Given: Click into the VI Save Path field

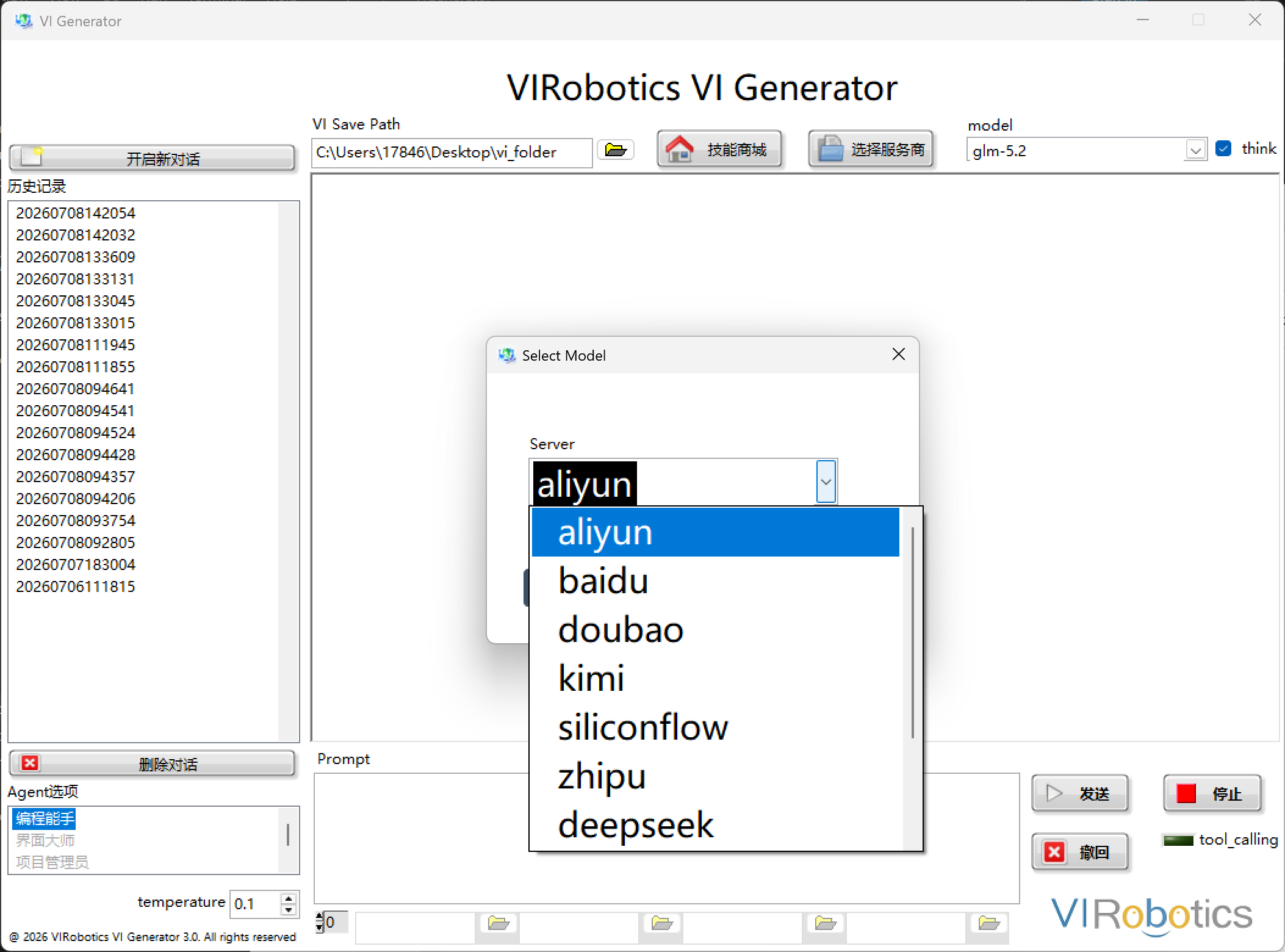Looking at the screenshot, I should (x=452, y=152).
